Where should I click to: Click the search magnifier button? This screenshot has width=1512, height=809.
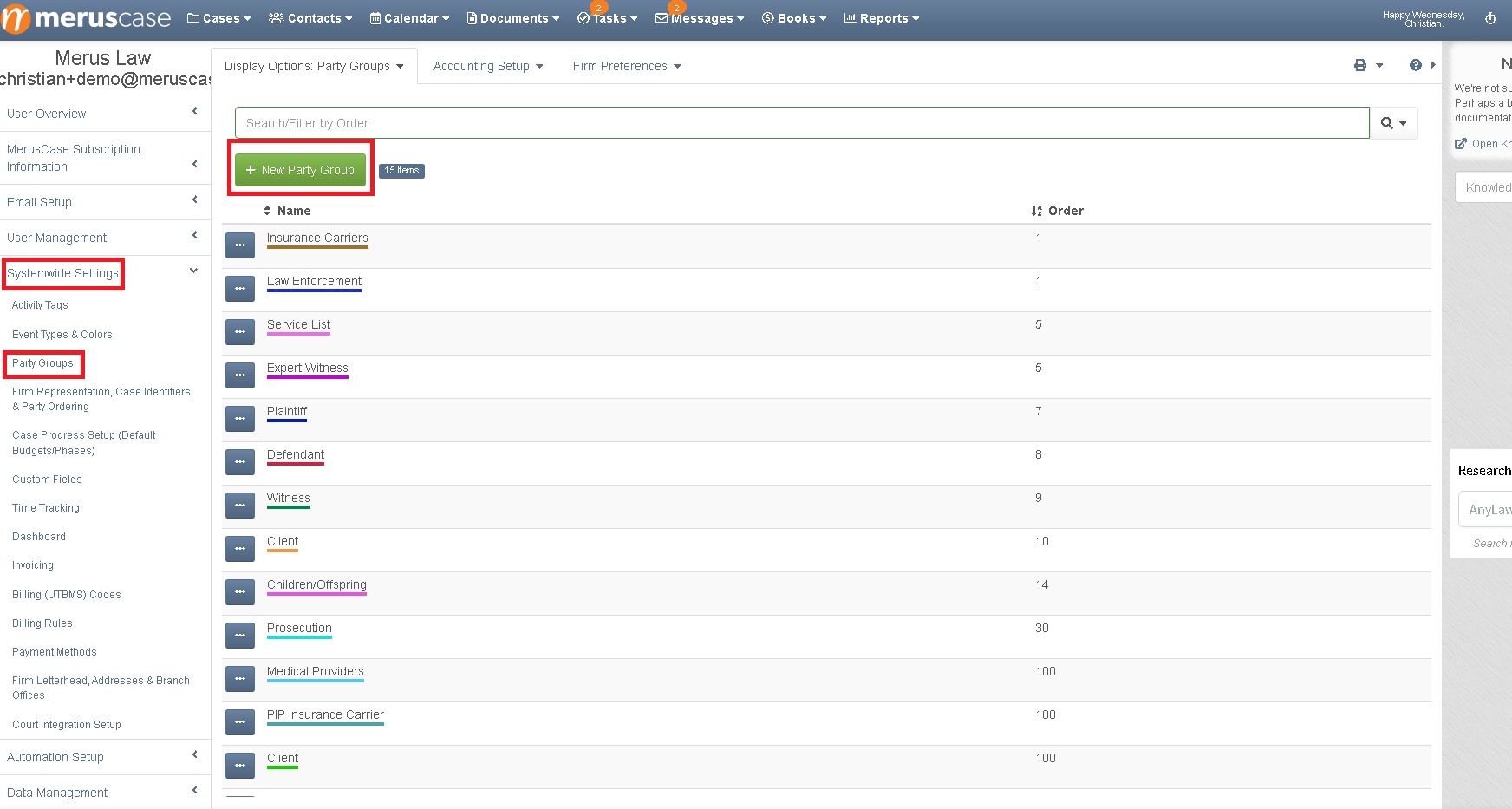click(1394, 123)
